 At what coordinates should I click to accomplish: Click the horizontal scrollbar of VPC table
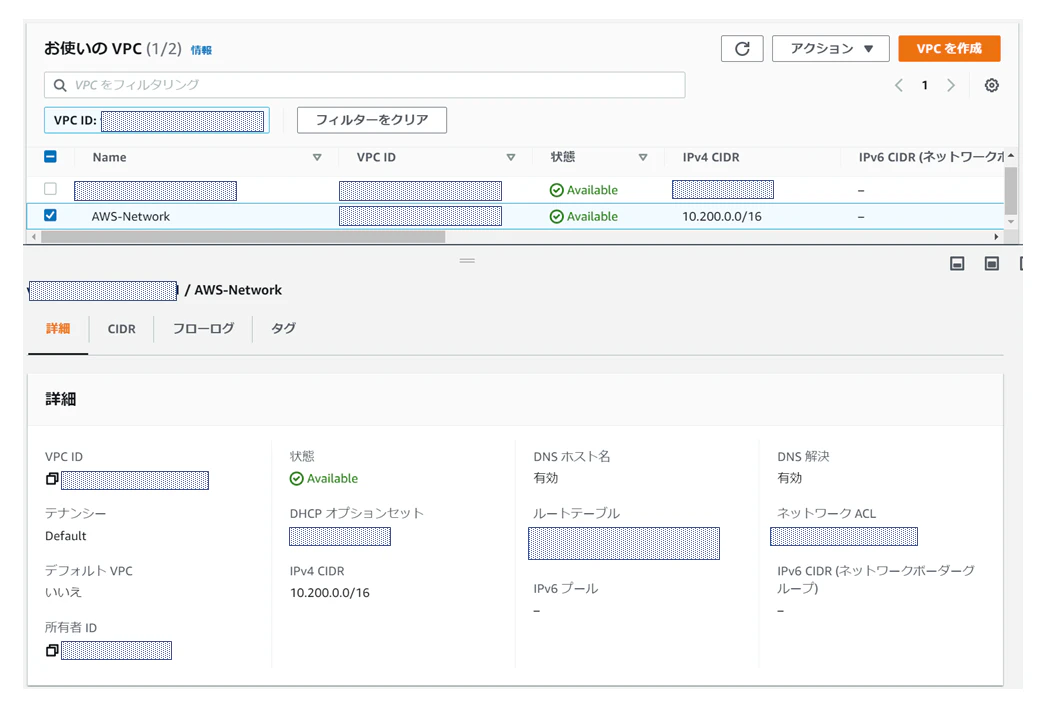[x=243, y=237]
